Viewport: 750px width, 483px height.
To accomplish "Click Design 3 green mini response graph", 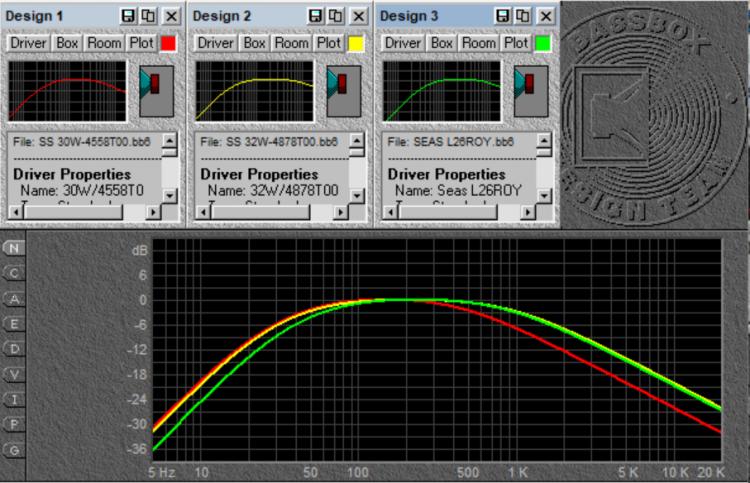I will pos(442,91).
